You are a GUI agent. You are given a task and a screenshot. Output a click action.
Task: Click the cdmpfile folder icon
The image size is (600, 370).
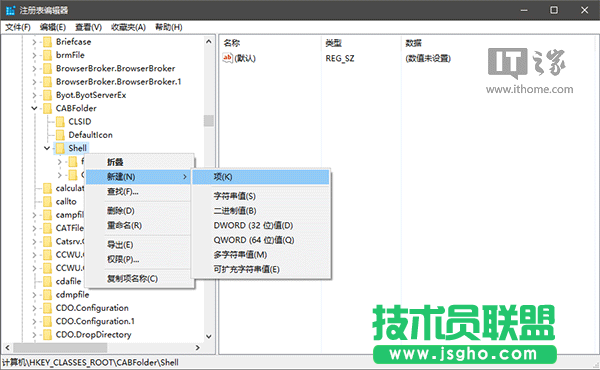(x=47, y=295)
